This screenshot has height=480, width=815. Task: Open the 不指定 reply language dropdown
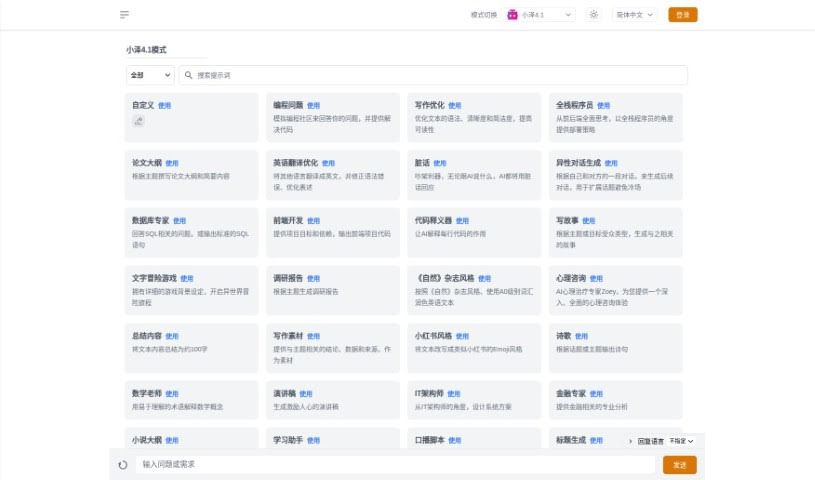click(681, 441)
